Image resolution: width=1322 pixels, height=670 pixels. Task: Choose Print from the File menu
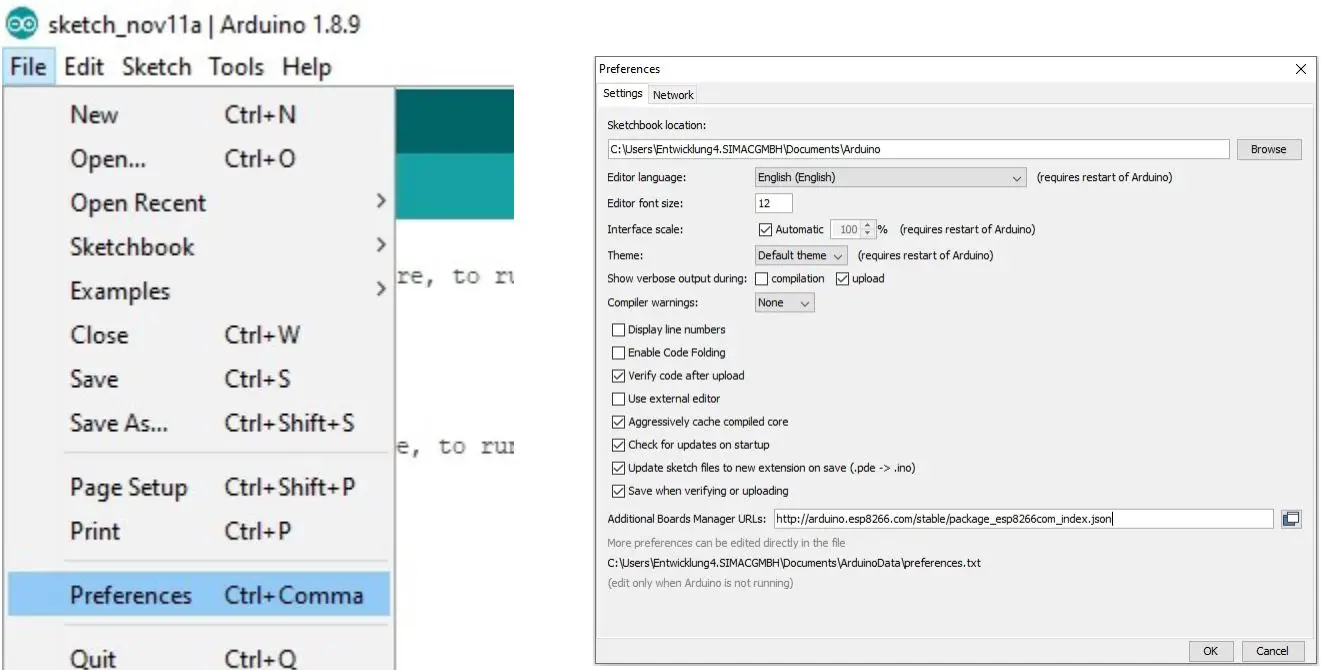pos(199,531)
